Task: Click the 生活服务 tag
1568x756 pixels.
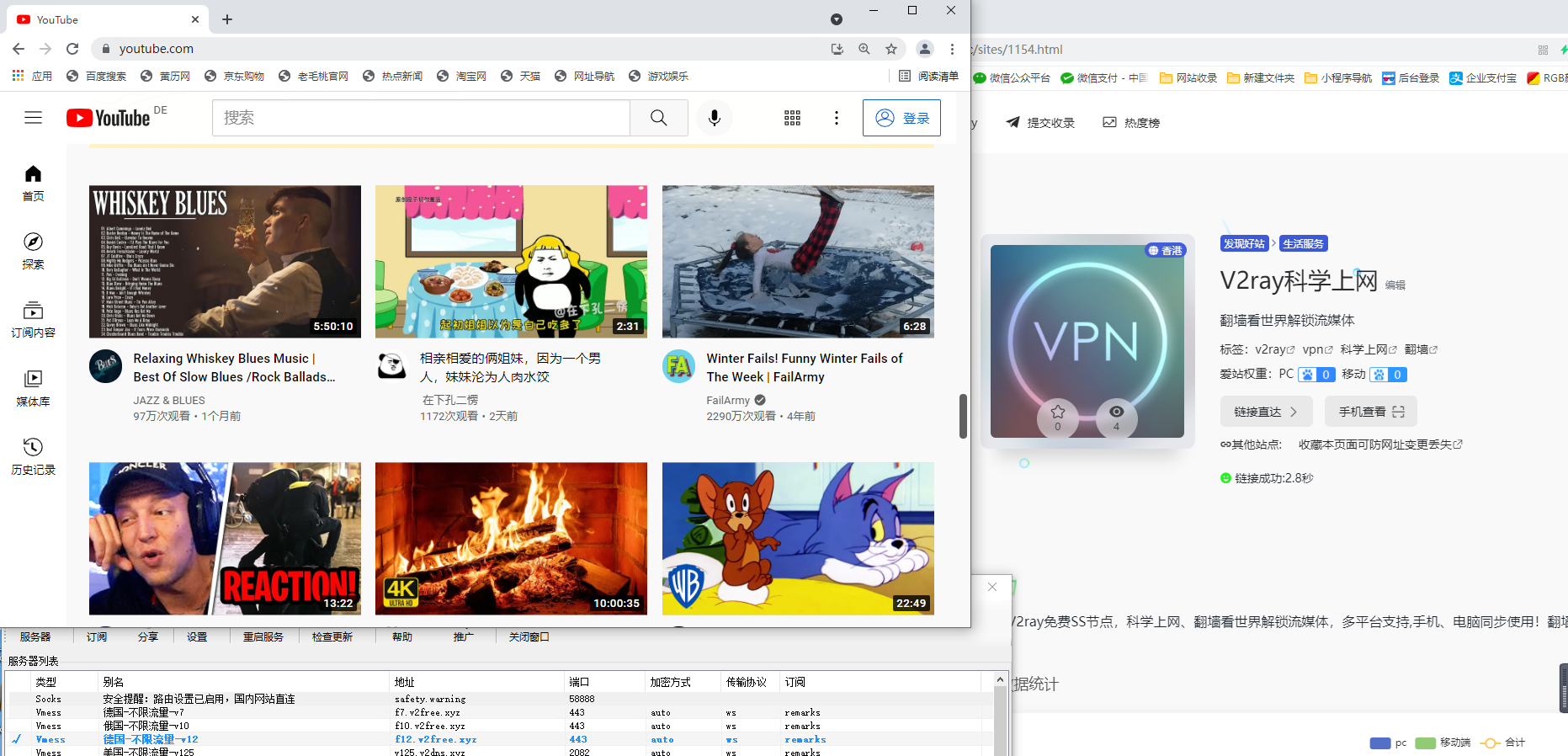Action: (1303, 244)
